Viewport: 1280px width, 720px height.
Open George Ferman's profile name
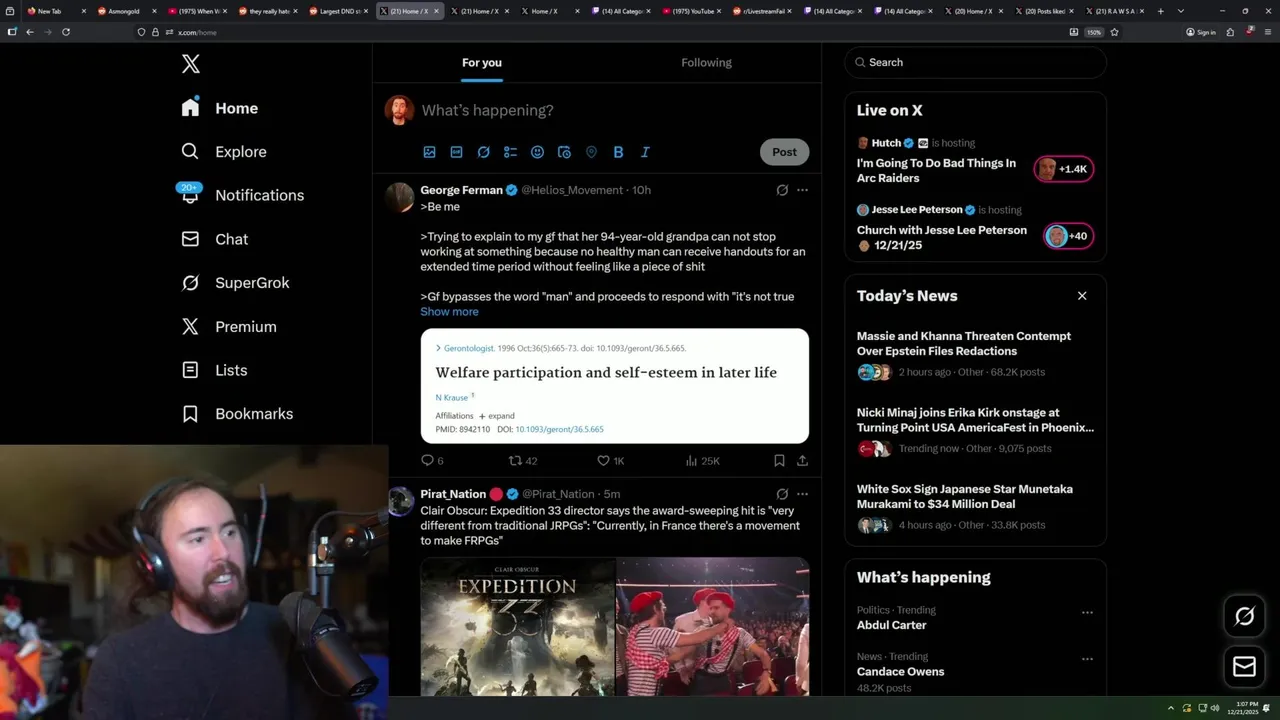(x=461, y=190)
